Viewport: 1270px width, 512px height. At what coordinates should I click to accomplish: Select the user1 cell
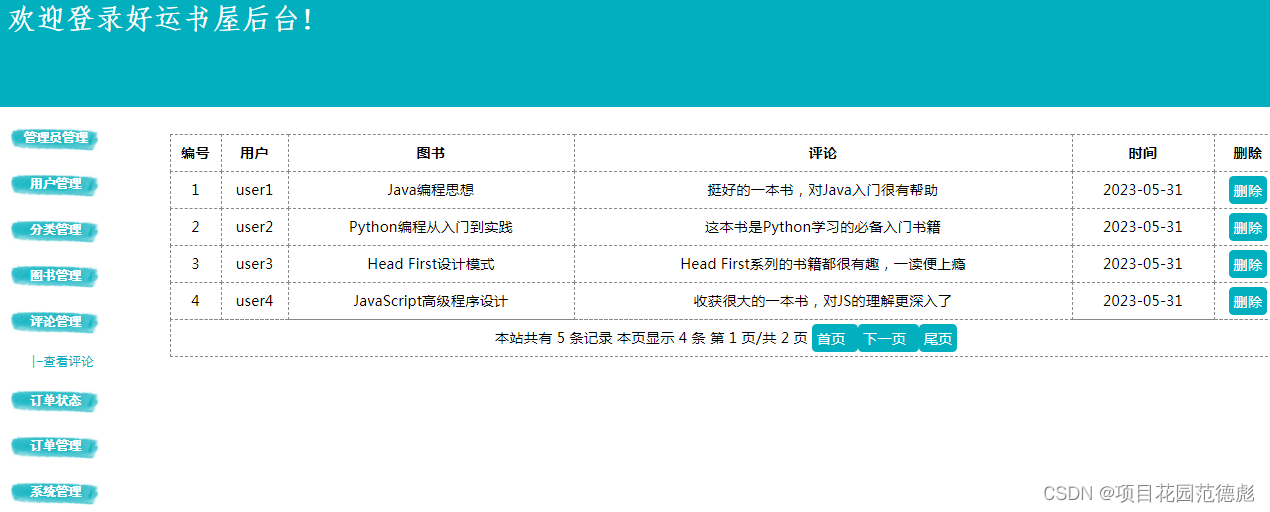click(x=255, y=190)
